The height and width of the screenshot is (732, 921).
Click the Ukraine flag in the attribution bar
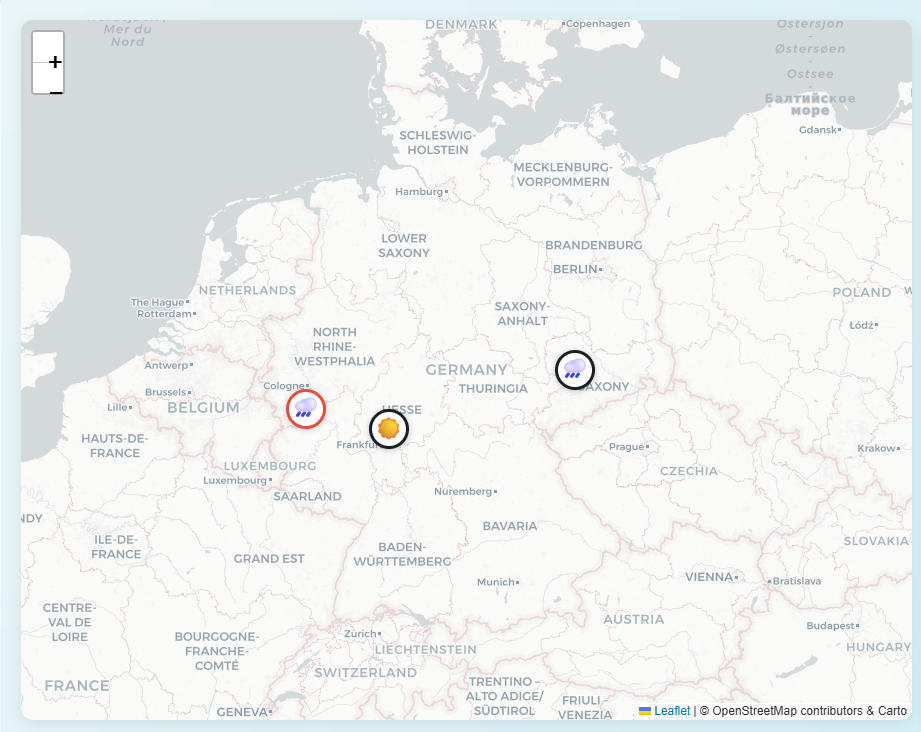[x=643, y=711]
